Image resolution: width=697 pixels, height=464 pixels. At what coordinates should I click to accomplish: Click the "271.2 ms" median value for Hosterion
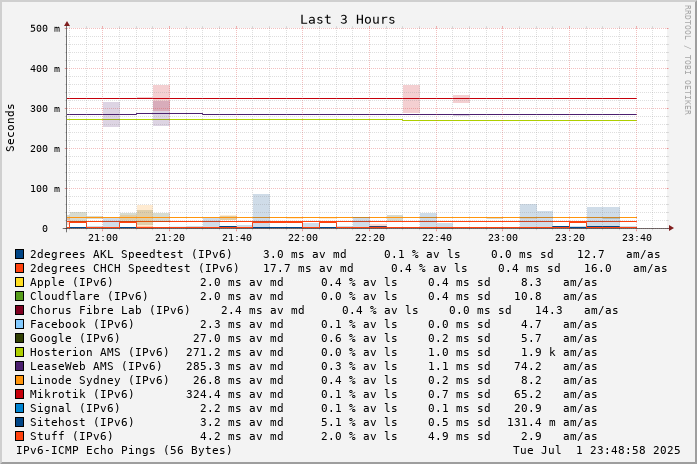click(x=214, y=352)
